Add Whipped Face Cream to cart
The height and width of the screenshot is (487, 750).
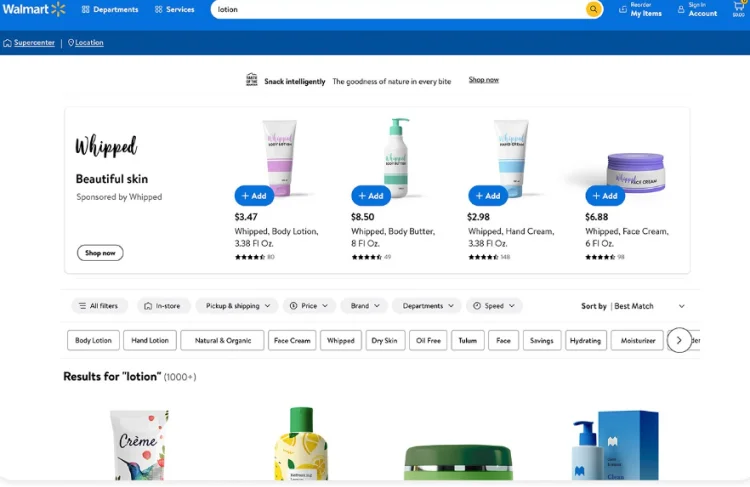pyautogui.click(x=605, y=196)
